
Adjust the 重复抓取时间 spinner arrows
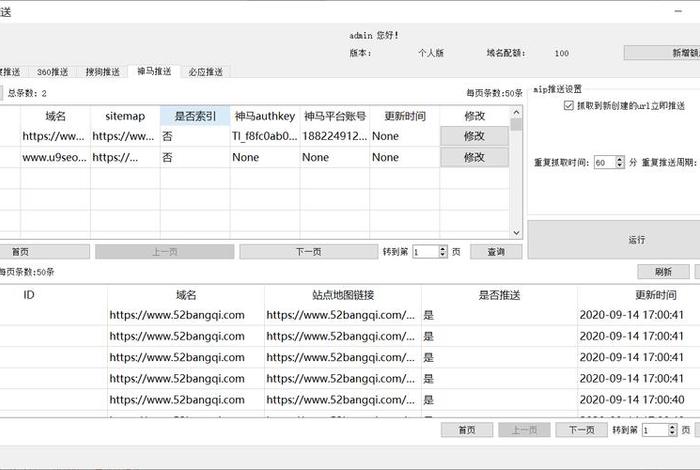[x=620, y=162]
